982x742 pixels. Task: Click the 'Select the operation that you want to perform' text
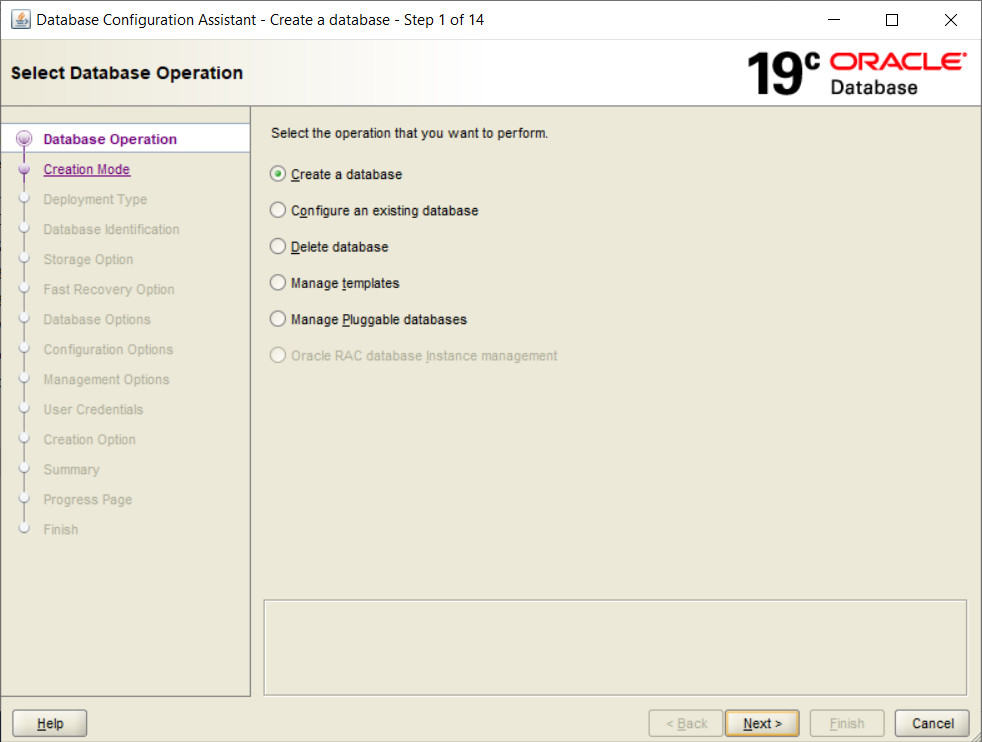tap(410, 133)
